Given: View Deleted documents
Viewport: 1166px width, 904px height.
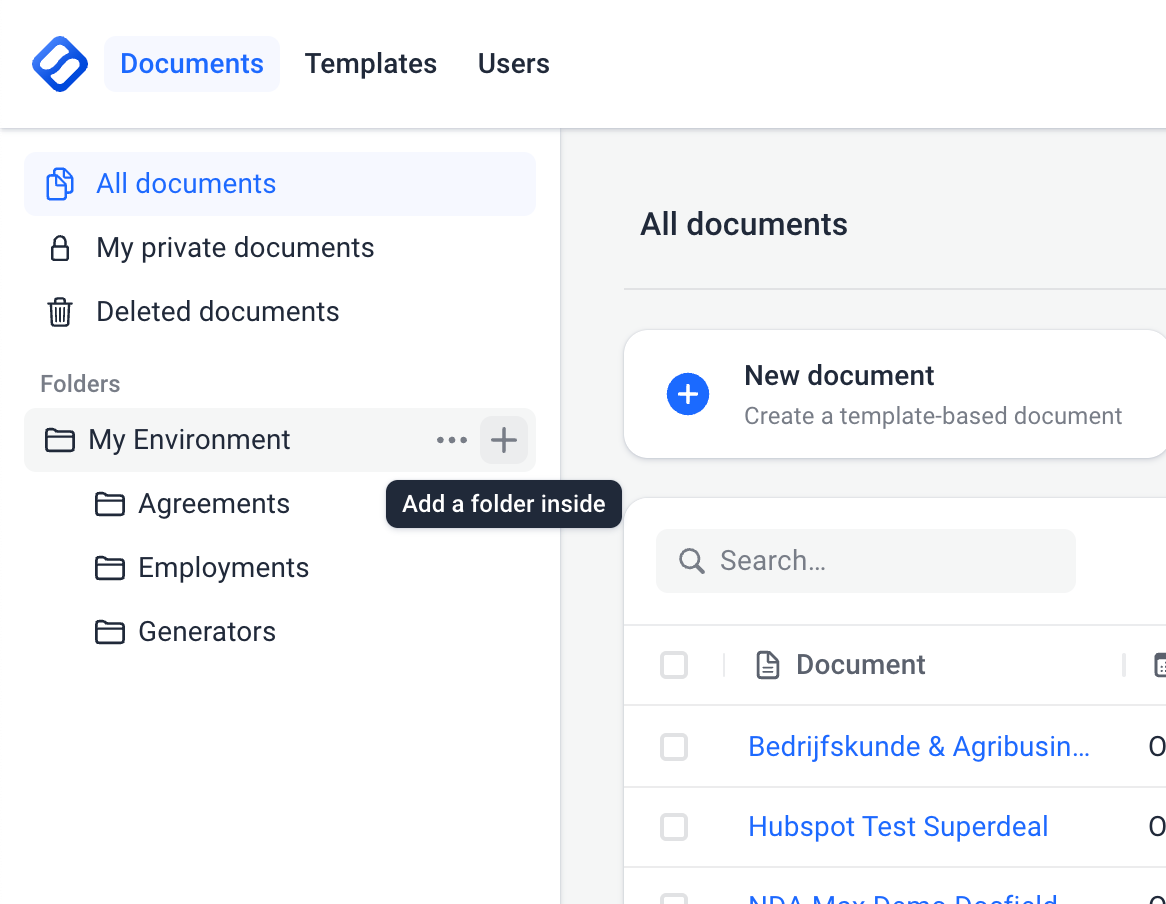Looking at the screenshot, I should pyautogui.click(x=280, y=311).
